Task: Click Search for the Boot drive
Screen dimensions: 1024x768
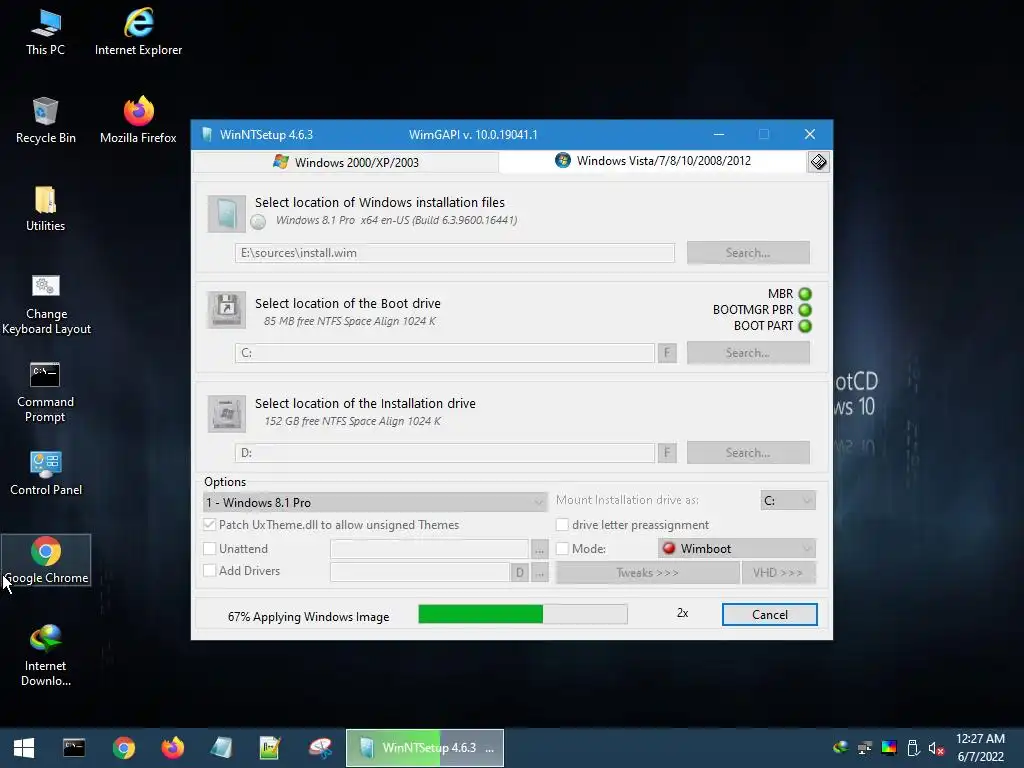Action: pyautogui.click(x=748, y=353)
